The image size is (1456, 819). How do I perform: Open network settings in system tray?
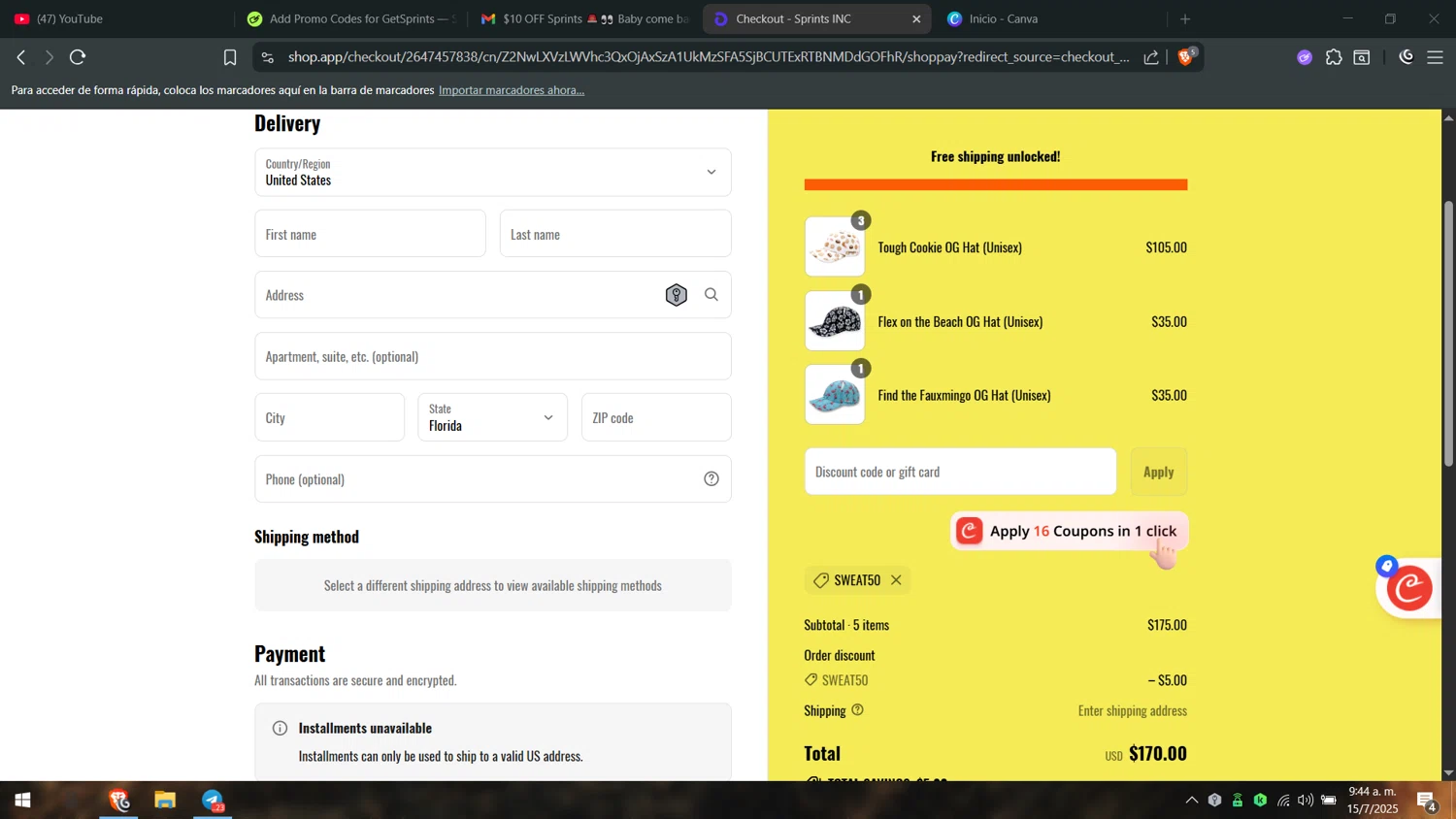click(x=1283, y=801)
